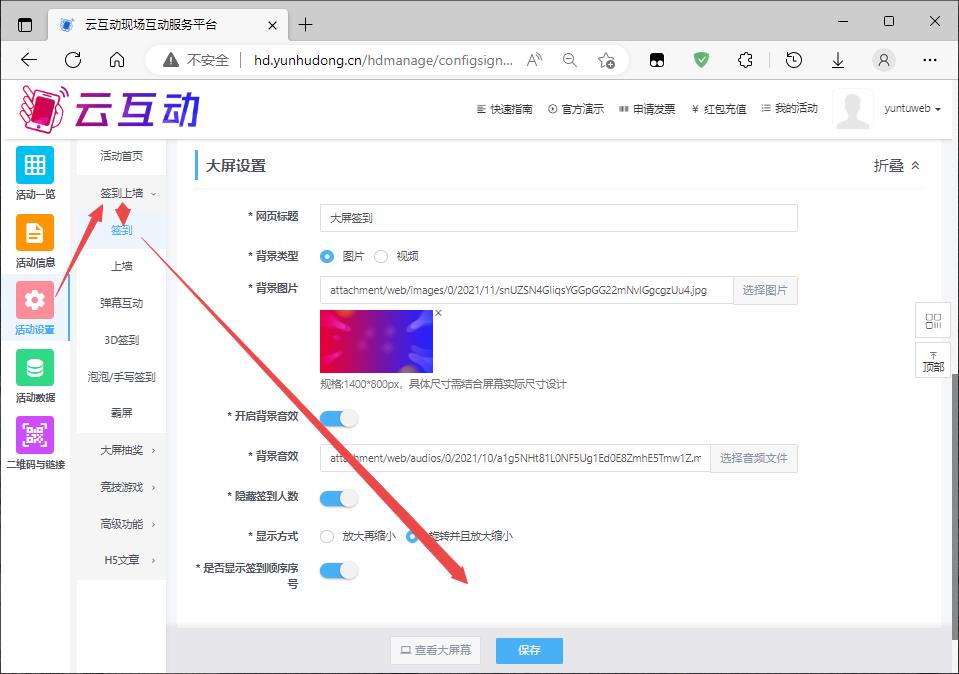Click the 顶部 back-to-top icon
The height and width of the screenshot is (674, 959).
coord(933,360)
